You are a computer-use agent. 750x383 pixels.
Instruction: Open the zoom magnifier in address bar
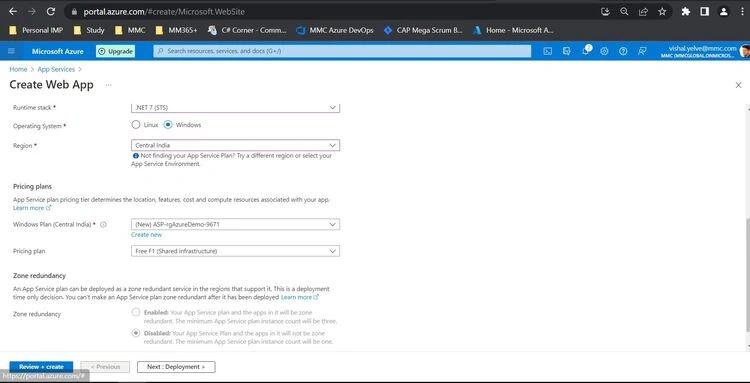click(x=624, y=11)
